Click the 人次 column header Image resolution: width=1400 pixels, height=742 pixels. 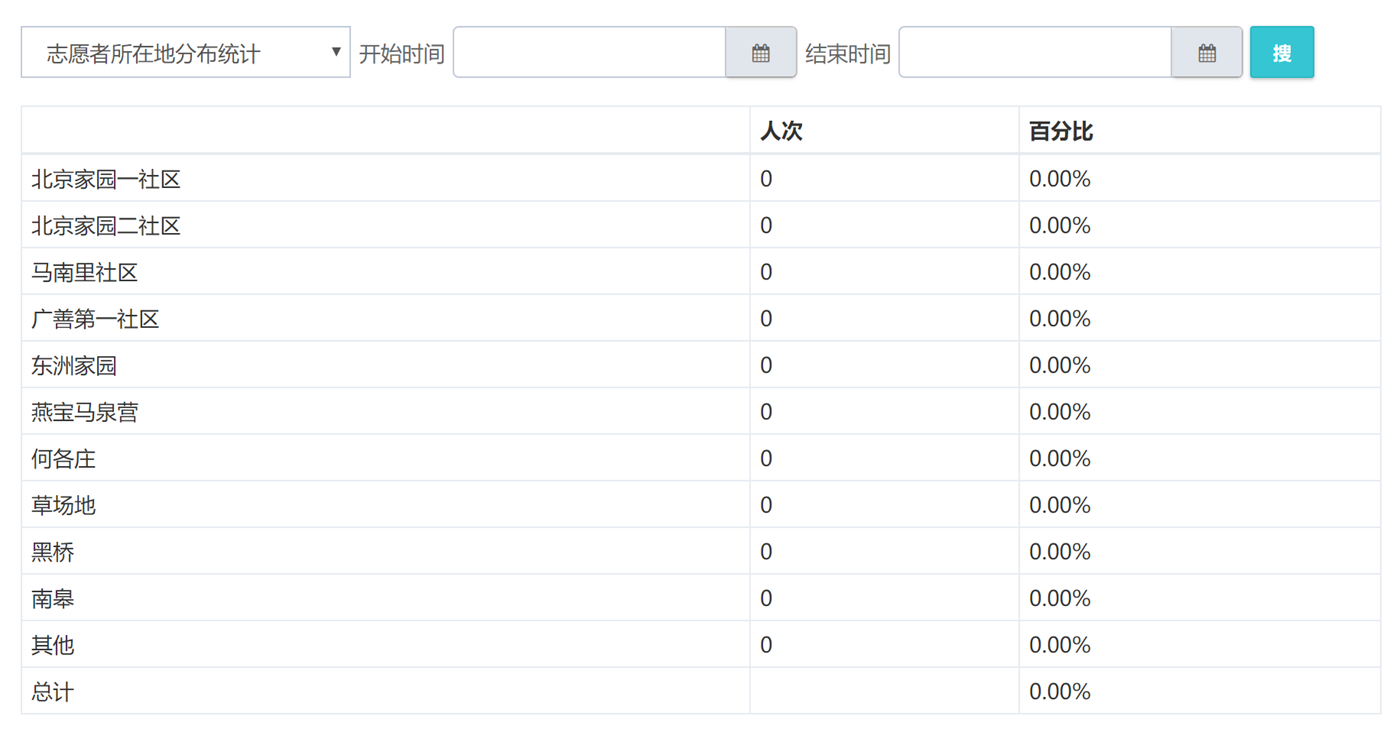[781, 131]
